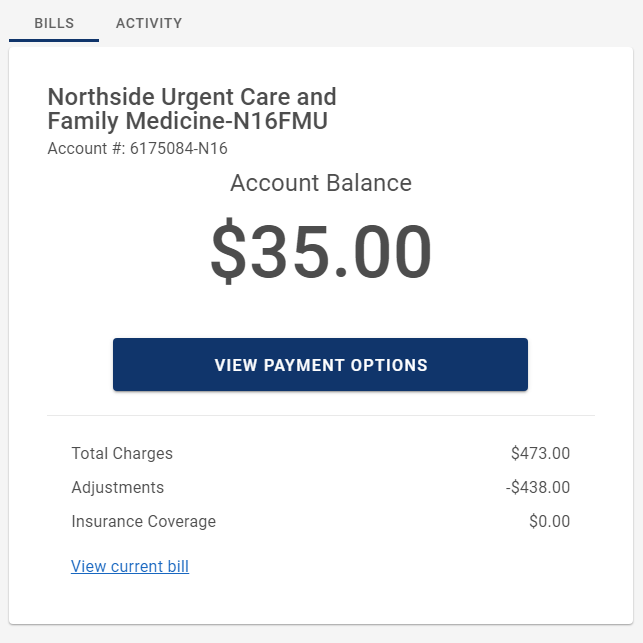Click the -$438.00 adjustments value
The width and height of the screenshot is (643, 643).
point(538,488)
